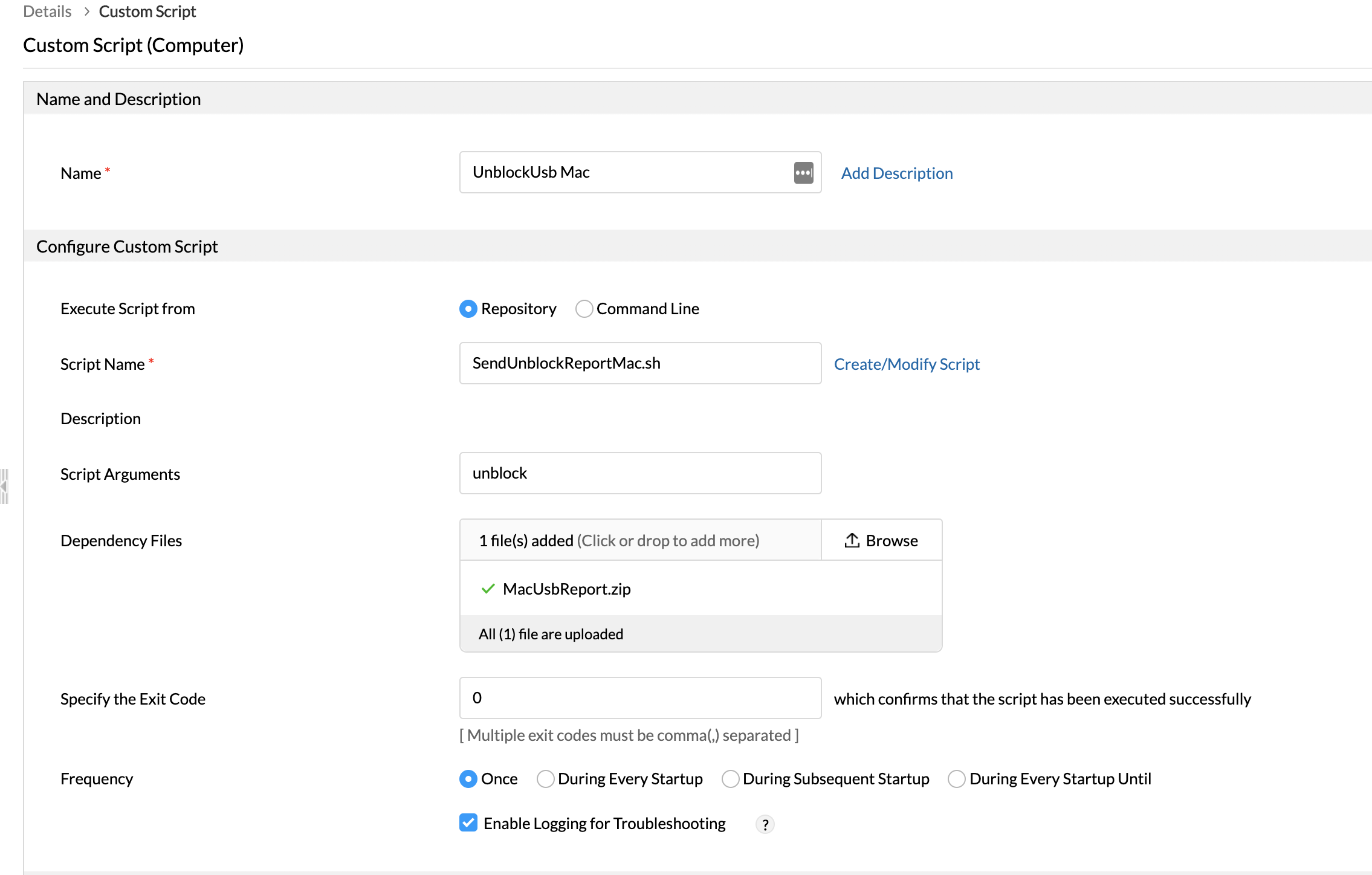Click green checkmark next to MacUsbReport.zip
1372x875 pixels.
click(488, 589)
